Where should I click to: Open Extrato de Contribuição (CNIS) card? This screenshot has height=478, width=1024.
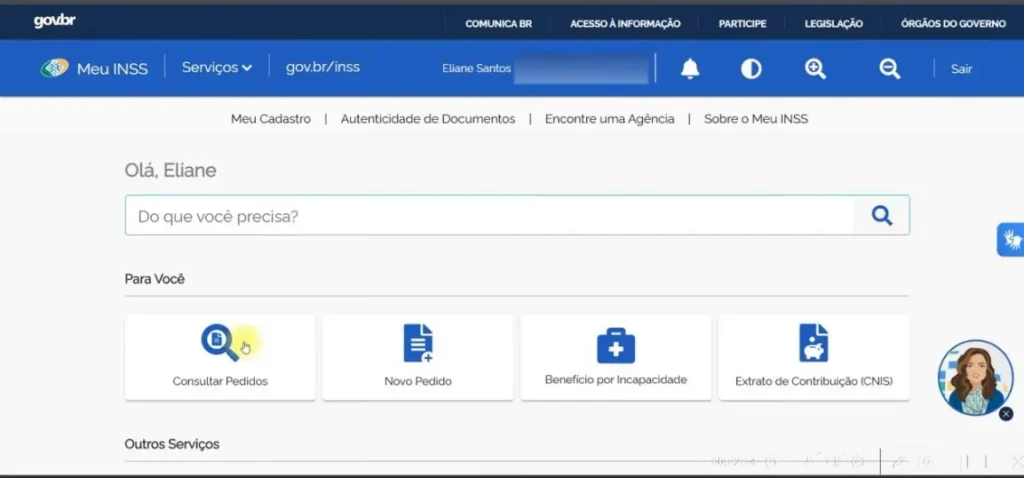coord(814,357)
